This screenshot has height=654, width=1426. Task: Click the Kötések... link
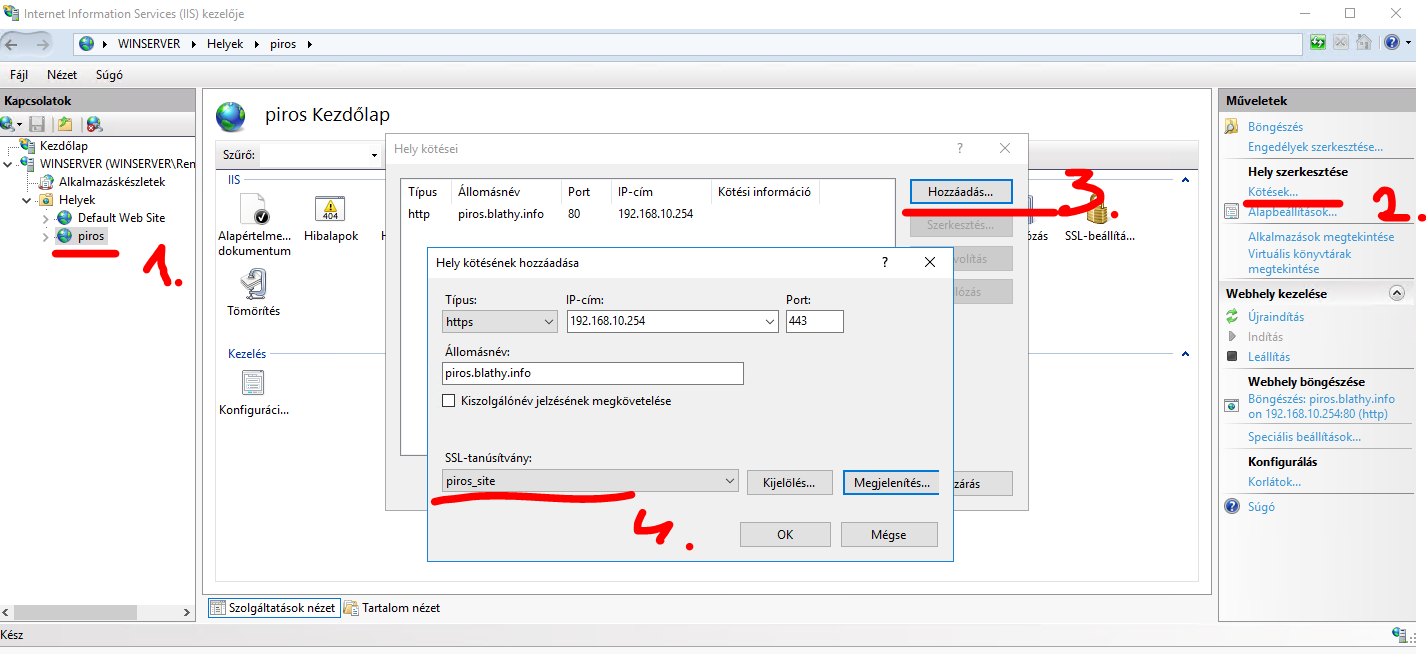(1272, 192)
